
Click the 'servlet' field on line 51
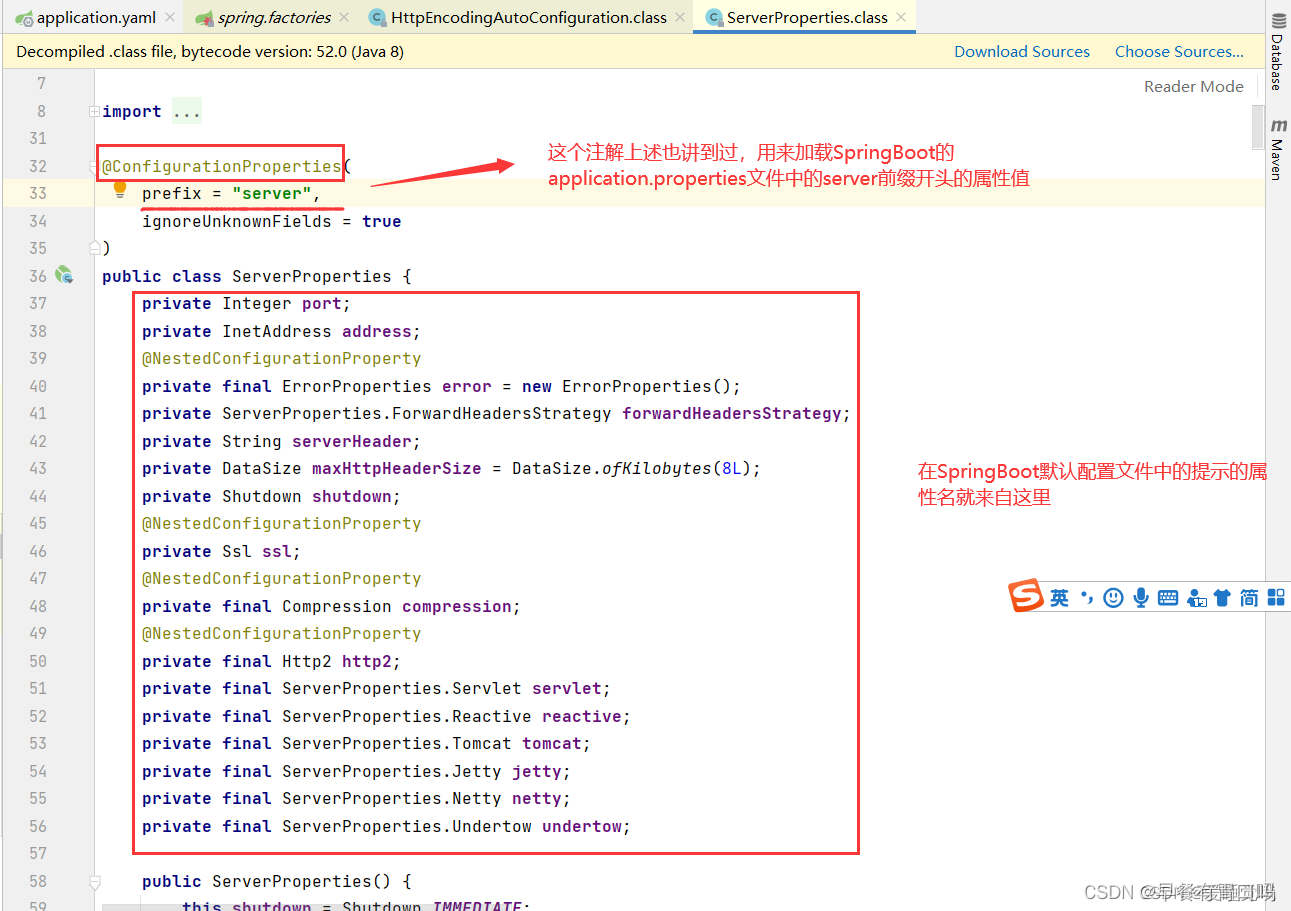[566, 688]
